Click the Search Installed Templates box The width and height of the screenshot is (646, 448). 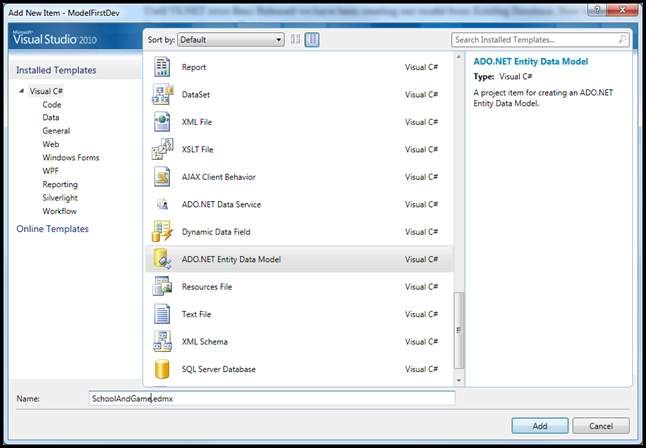pyautogui.click(x=540, y=40)
